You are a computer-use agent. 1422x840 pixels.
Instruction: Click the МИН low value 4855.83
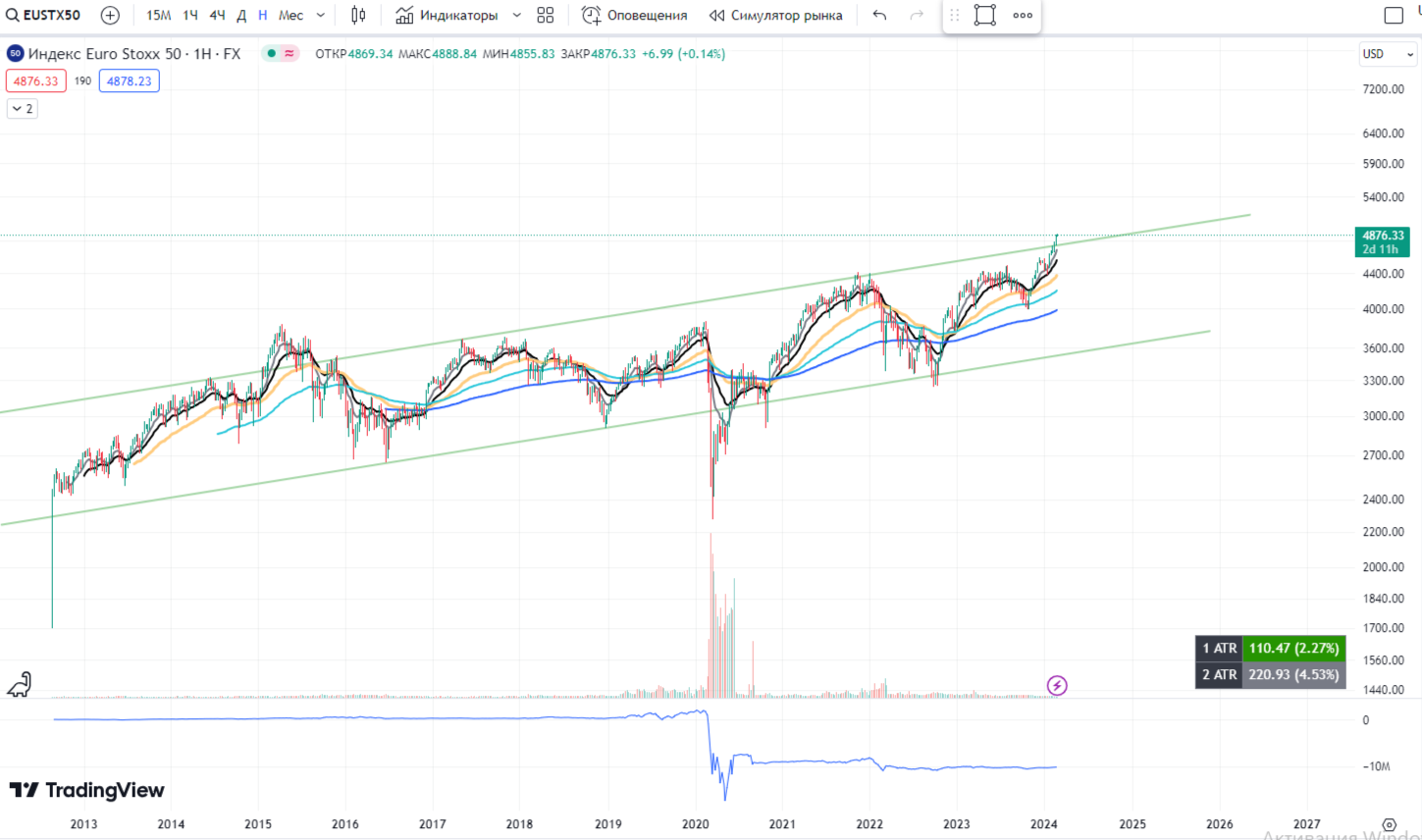pos(532,54)
